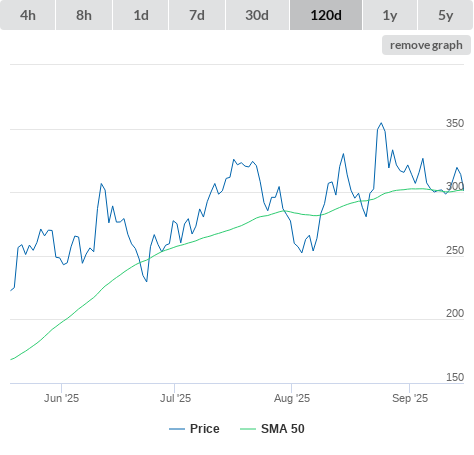Select the 4h time range tab
474x455 pixels.
(x=28, y=15)
